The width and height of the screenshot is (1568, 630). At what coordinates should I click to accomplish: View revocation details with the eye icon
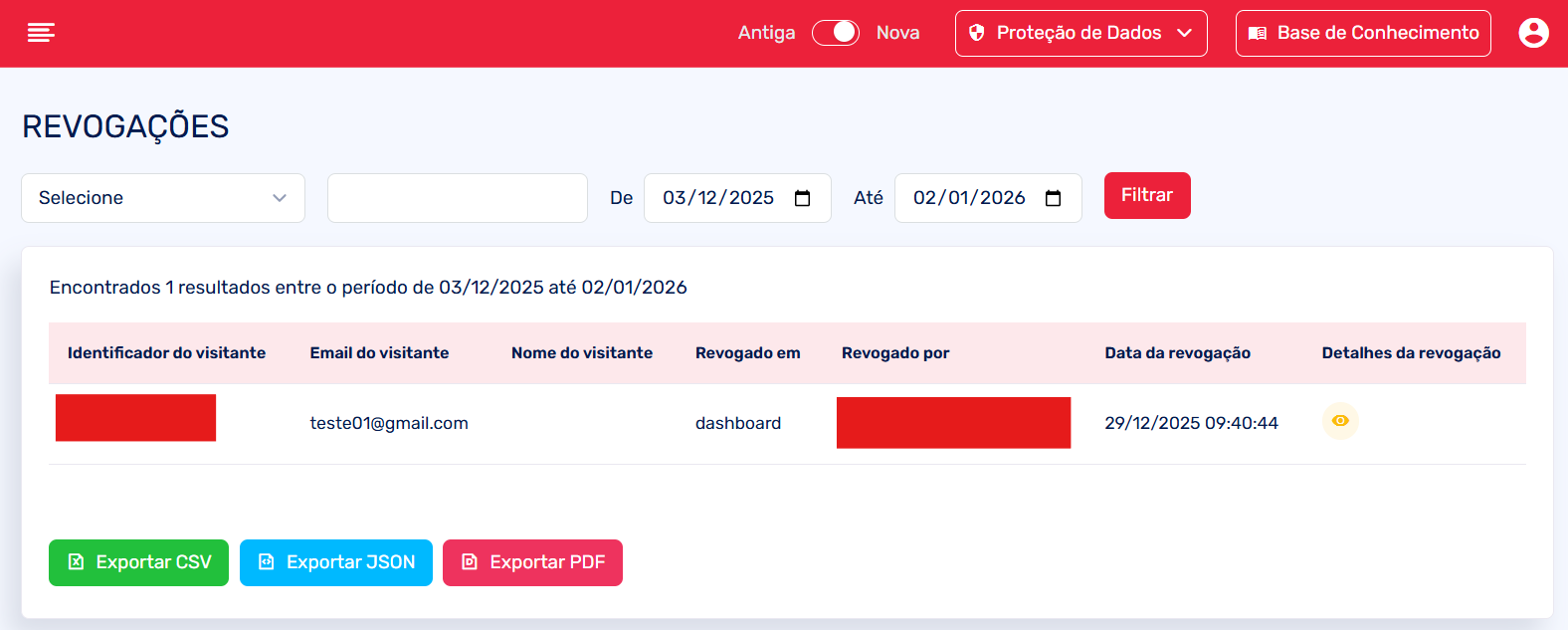click(x=1340, y=421)
